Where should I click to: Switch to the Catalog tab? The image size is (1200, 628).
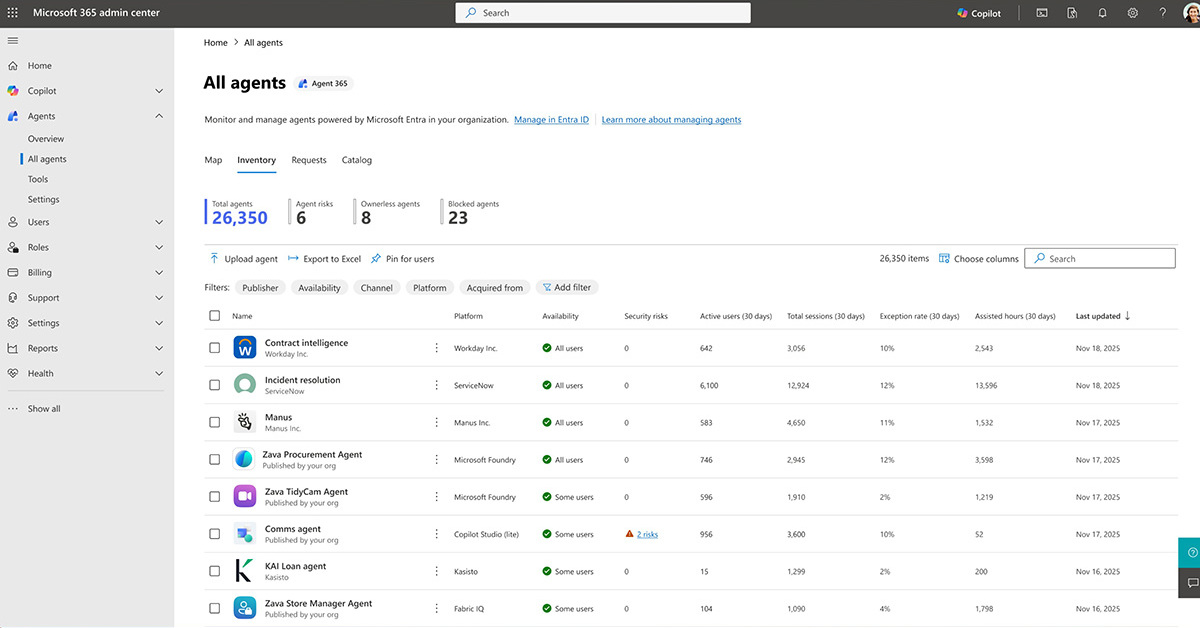356,160
